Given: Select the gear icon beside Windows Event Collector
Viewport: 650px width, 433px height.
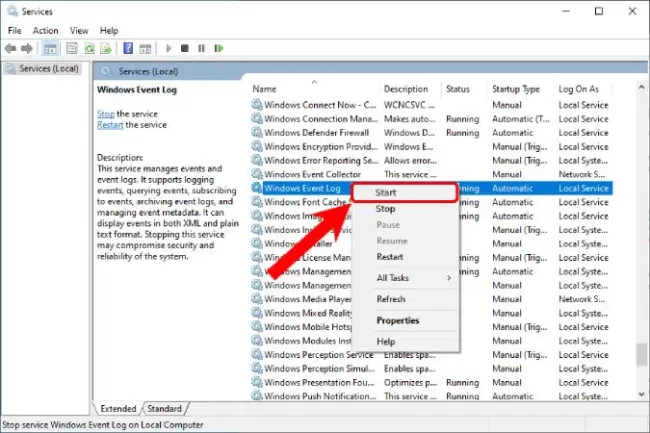Looking at the screenshot, I should pyautogui.click(x=257, y=174).
